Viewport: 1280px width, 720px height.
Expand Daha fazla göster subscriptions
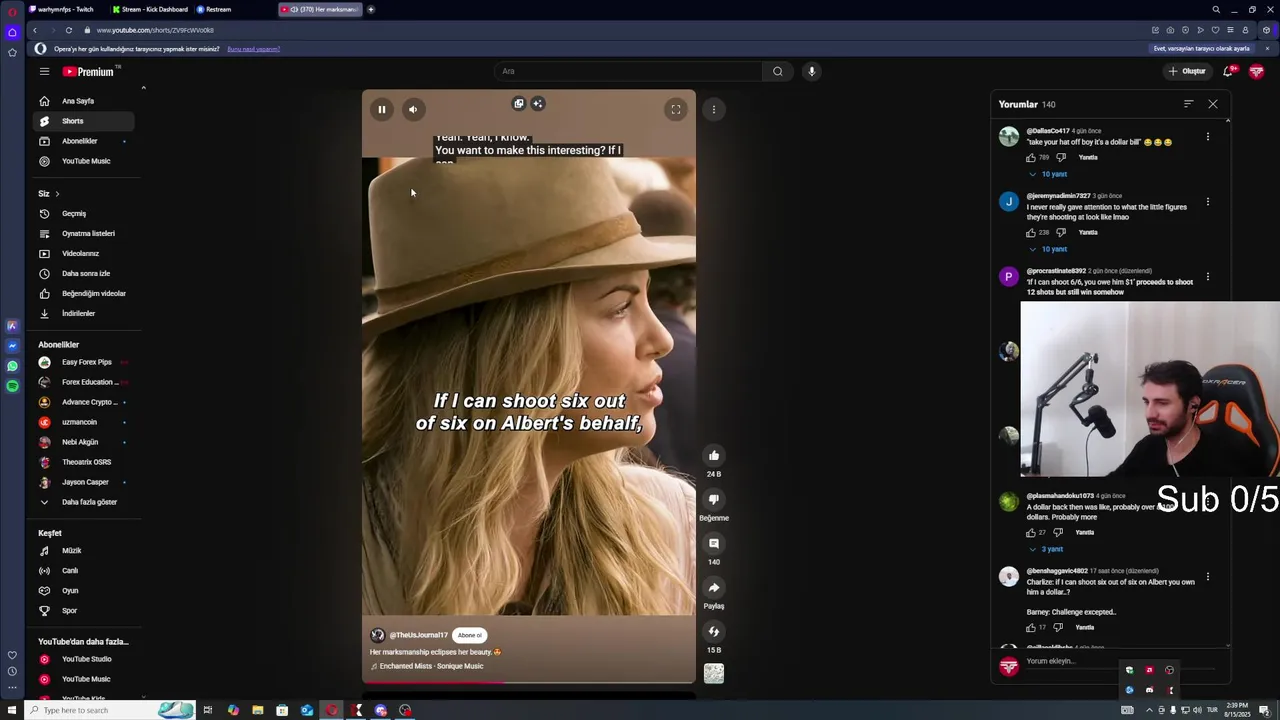tap(83, 502)
